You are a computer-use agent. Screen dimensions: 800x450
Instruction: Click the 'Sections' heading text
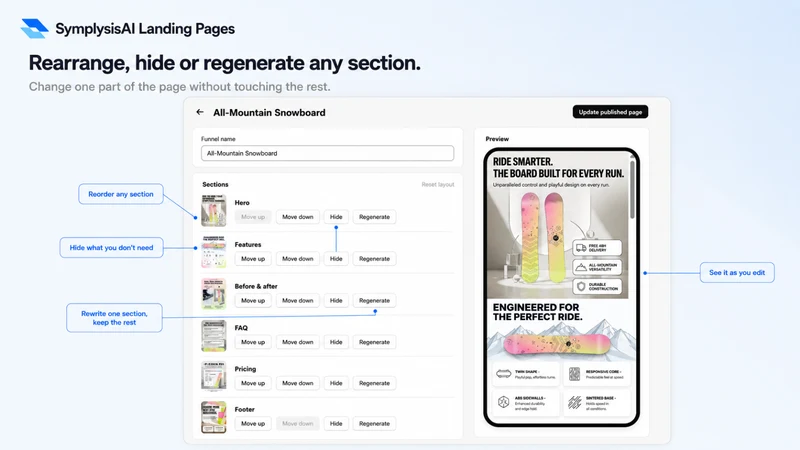(x=215, y=185)
